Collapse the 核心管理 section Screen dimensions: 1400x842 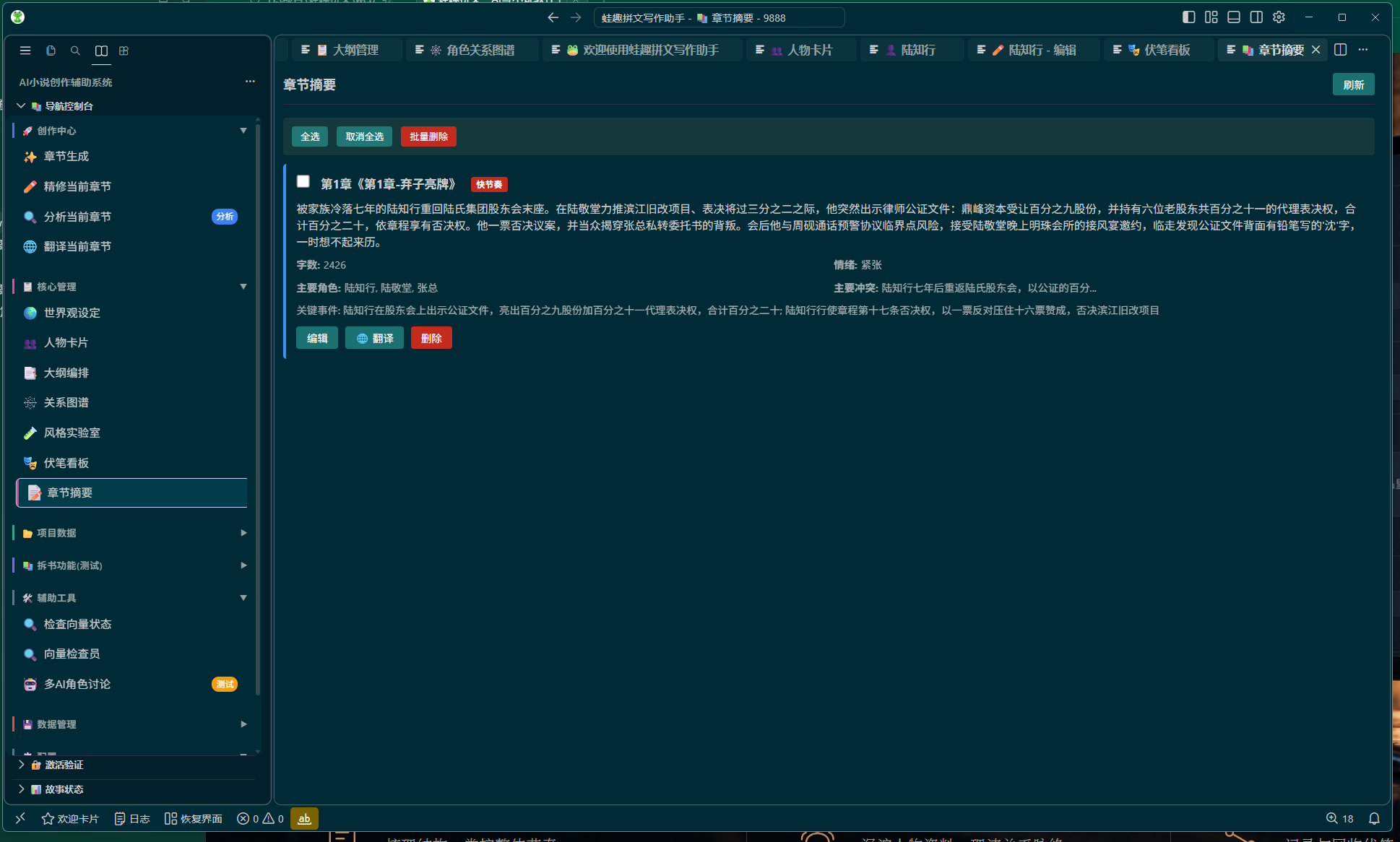coord(243,287)
